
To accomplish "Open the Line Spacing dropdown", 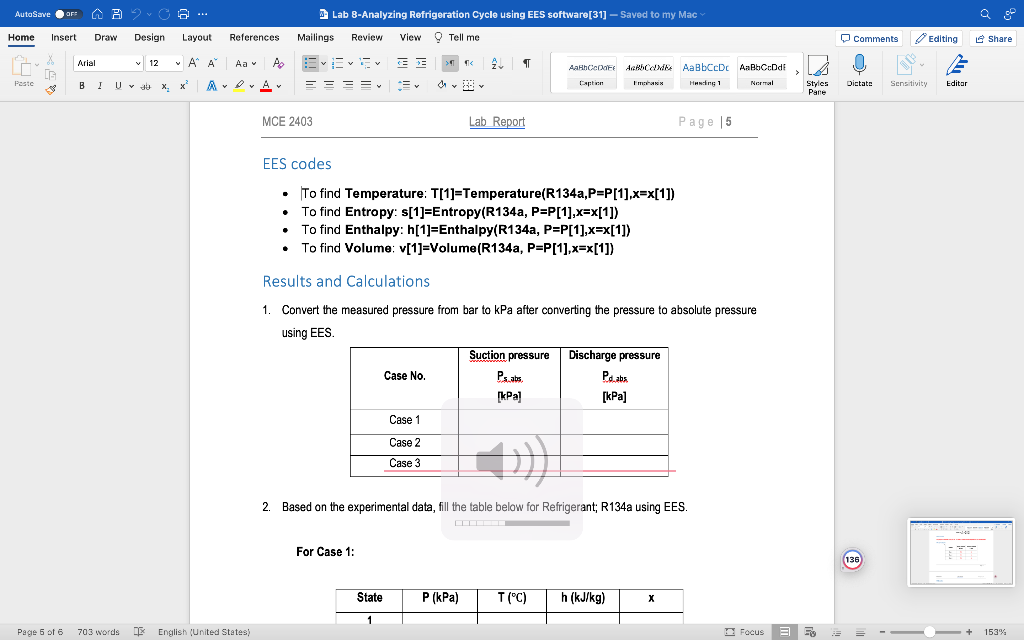I will [x=408, y=86].
